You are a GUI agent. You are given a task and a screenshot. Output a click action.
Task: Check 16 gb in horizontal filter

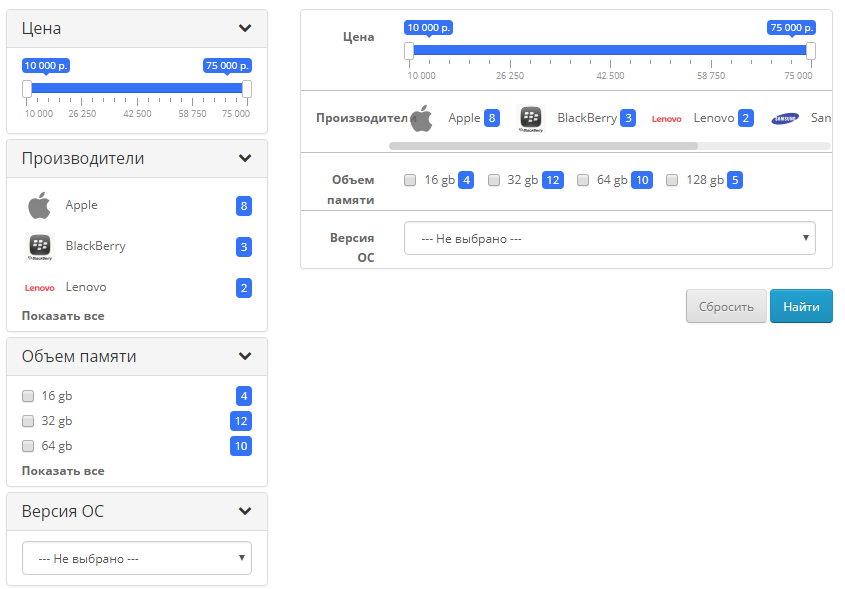pyautogui.click(x=410, y=180)
